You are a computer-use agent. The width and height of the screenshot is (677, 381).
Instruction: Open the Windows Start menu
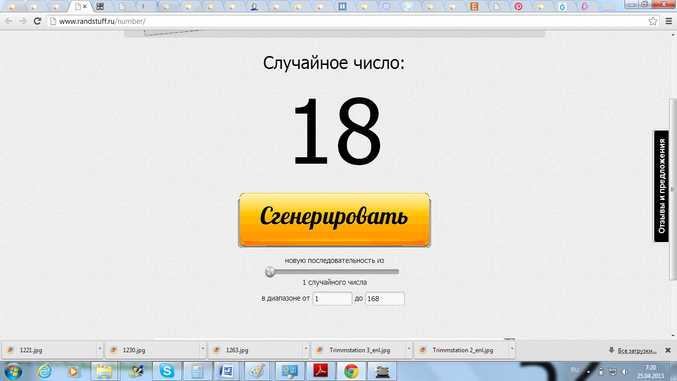pos(13,371)
